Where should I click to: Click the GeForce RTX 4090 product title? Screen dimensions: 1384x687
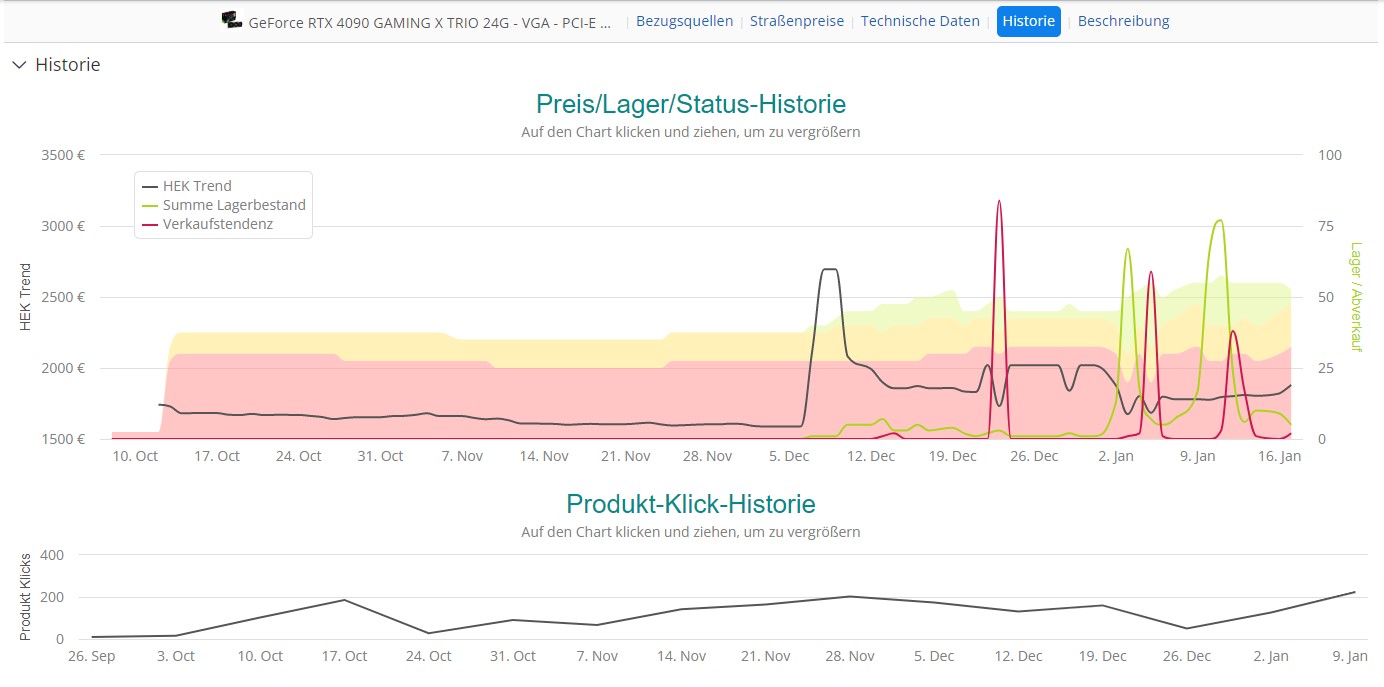click(430, 21)
